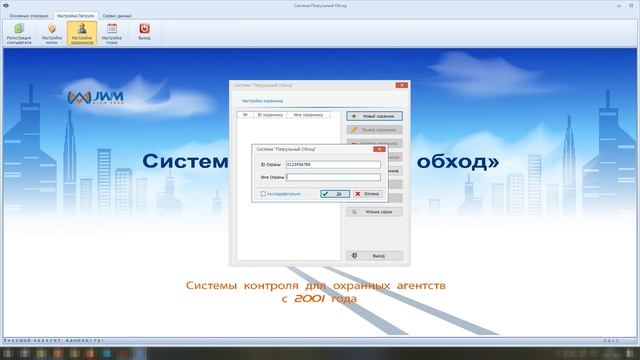Confirm with the Да button
This screenshot has height=360, width=640.
coord(335,194)
